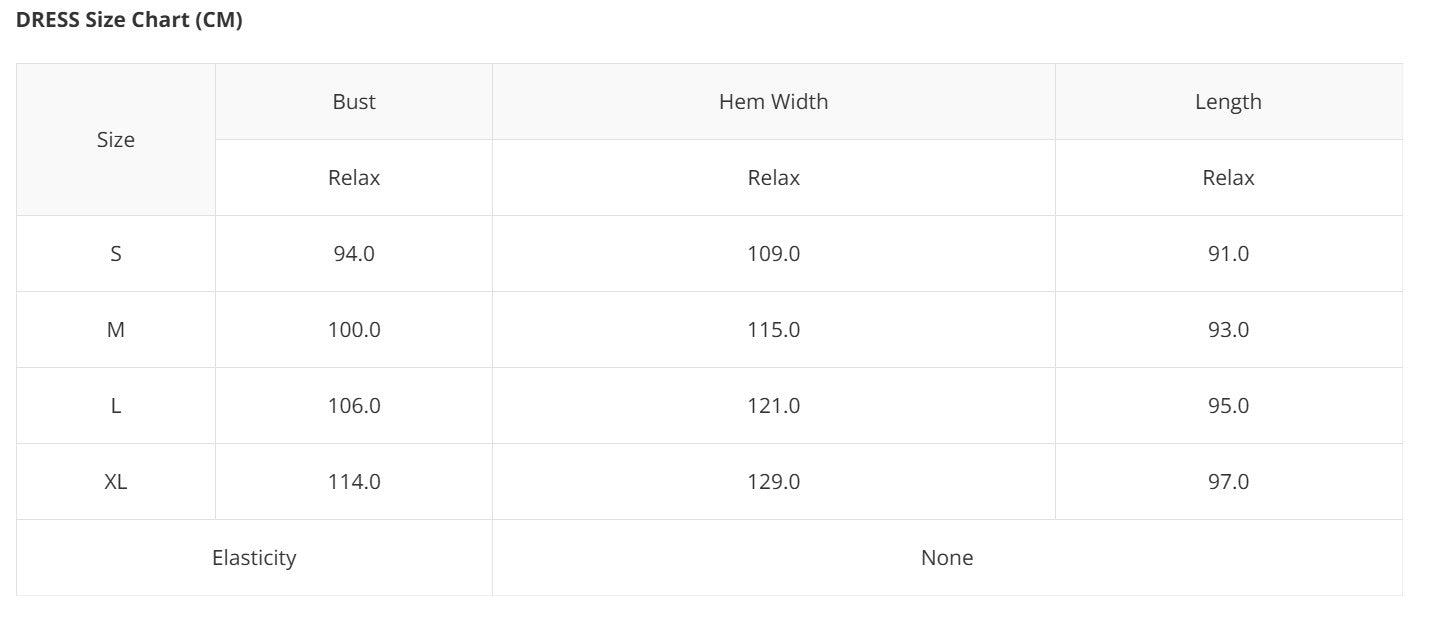Select the Elasticity row label
This screenshot has height=622, width=1432.
click(x=254, y=558)
